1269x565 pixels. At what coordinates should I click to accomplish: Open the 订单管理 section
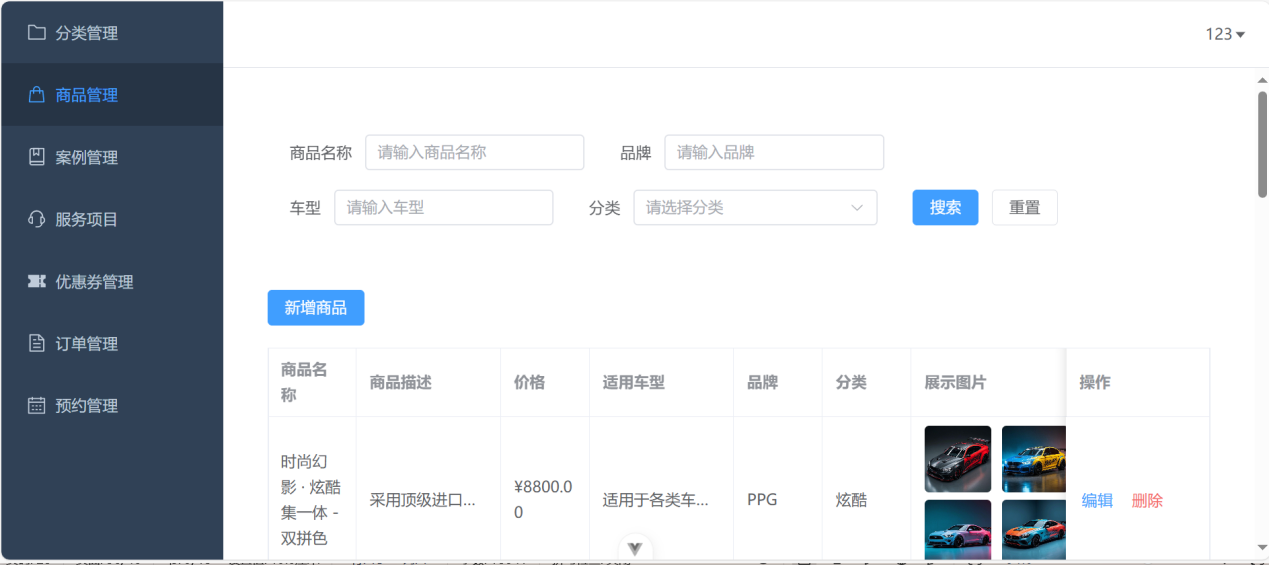112,344
